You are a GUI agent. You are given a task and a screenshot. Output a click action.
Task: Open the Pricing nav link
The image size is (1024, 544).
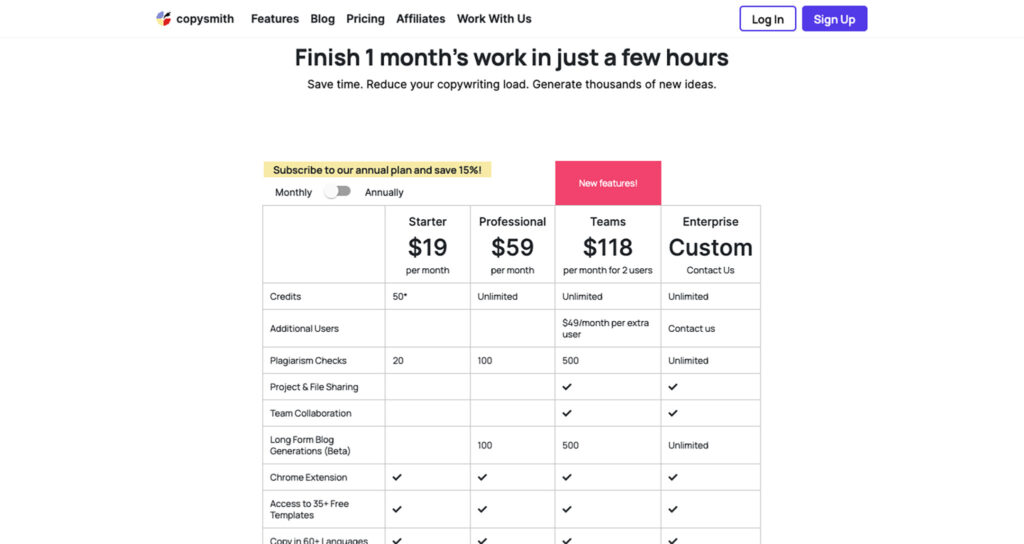365,19
